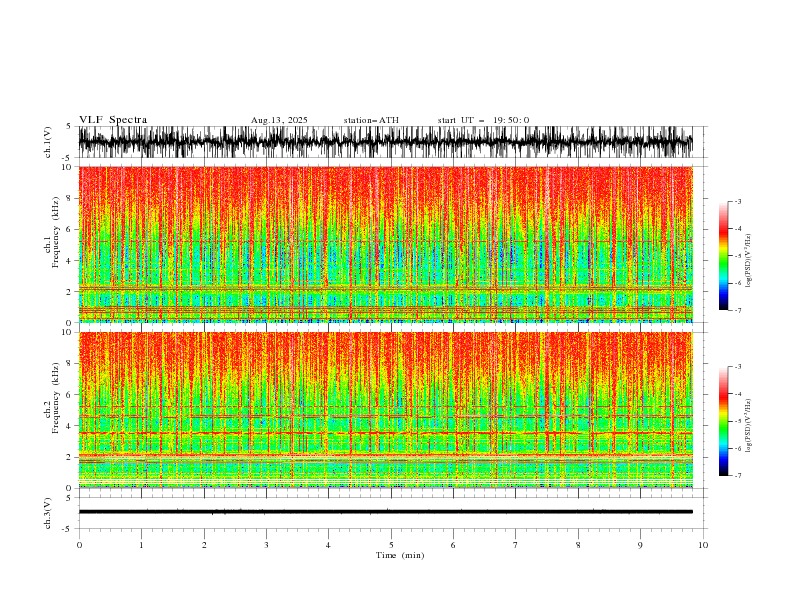The height and width of the screenshot is (612, 792).
Task: Click the ch.1 waveform trace at top
Action: click(x=385, y=142)
